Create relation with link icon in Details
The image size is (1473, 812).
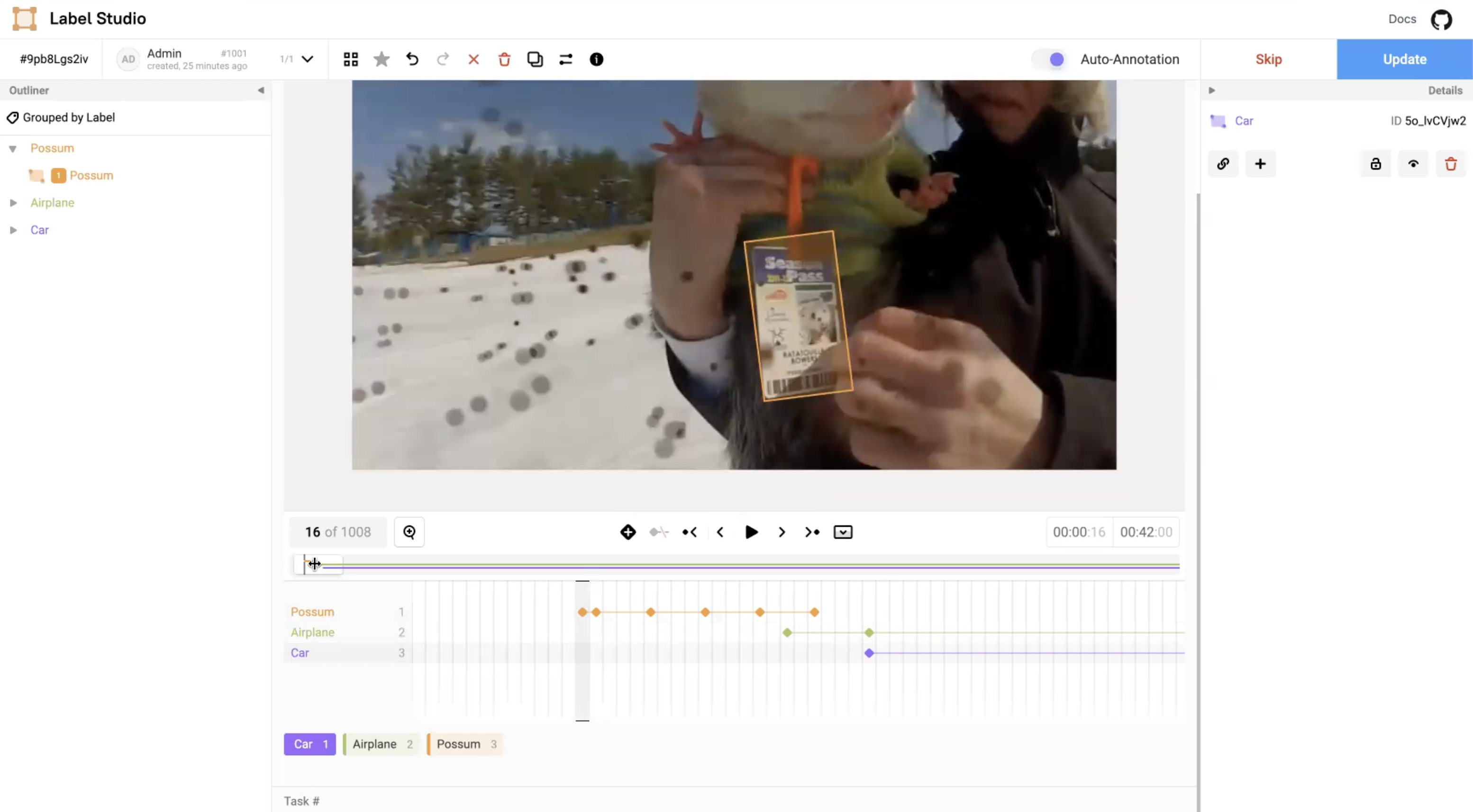pyautogui.click(x=1223, y=164)
